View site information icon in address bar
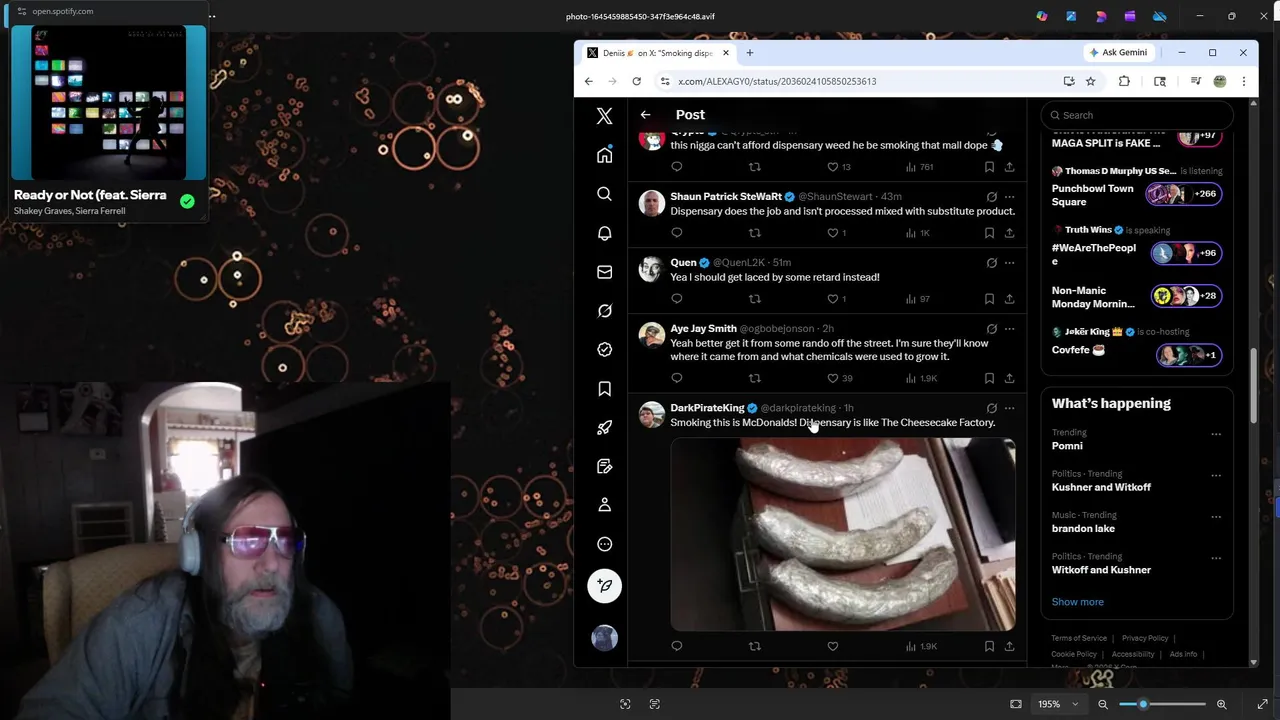The height and width of the screenshot is (720, 1280). click(665, 81)
